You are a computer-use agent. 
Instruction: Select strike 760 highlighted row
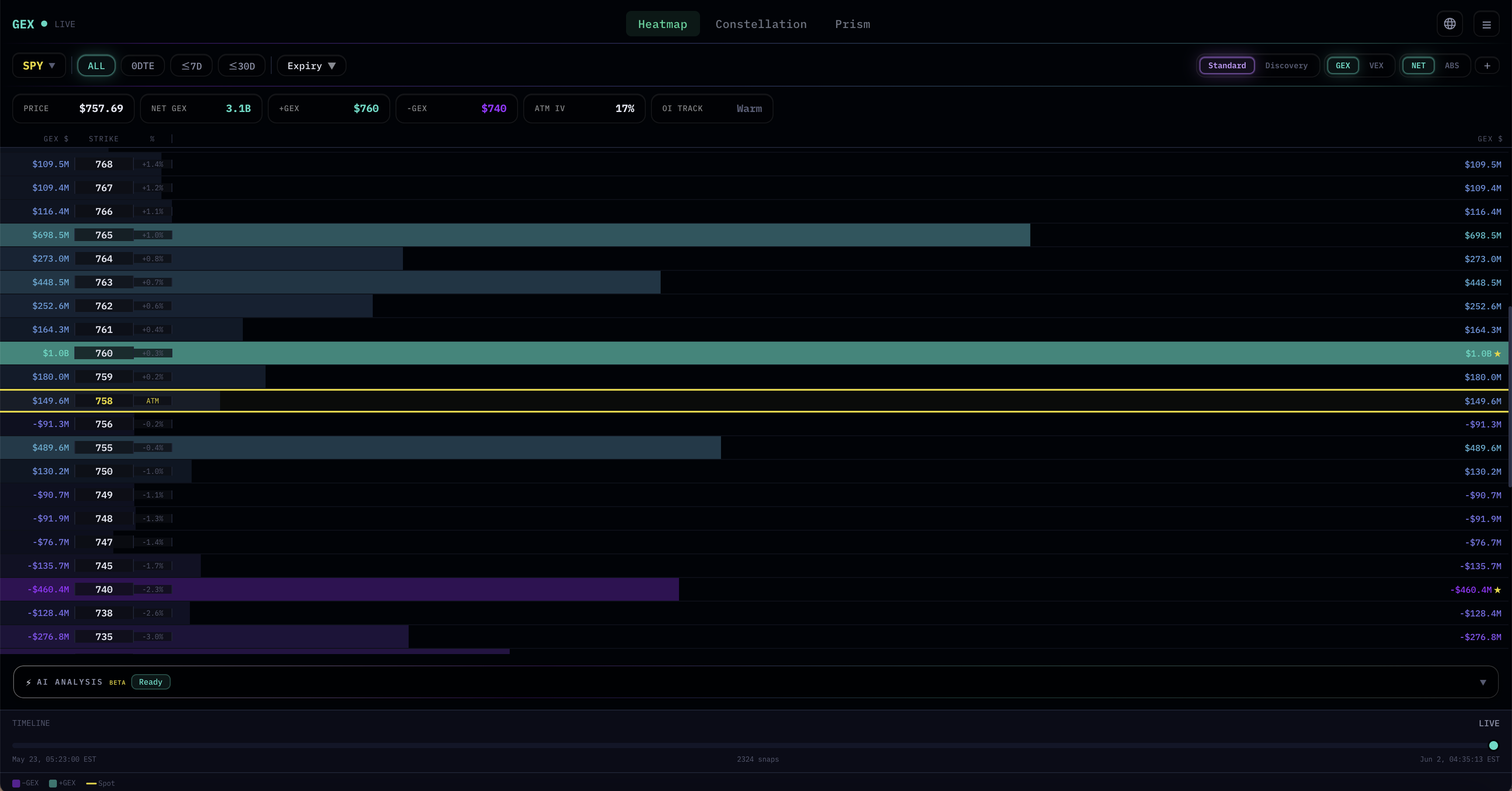point(754,353)
